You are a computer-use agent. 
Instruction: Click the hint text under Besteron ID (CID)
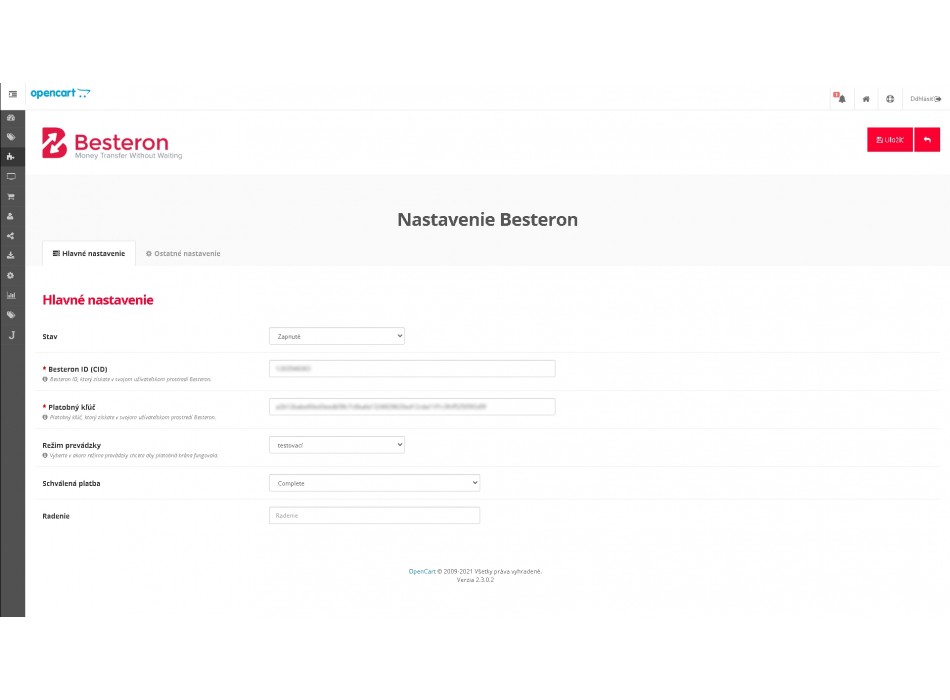[x=130, y=379]
